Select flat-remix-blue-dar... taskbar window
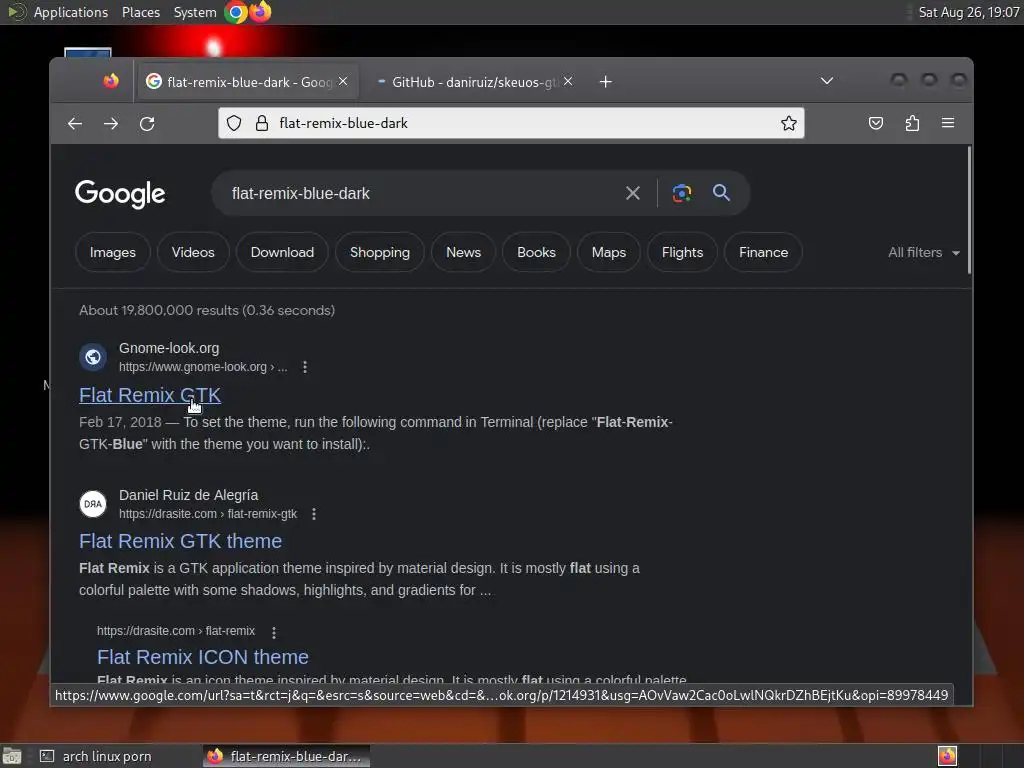This screenshot has width=1024, height=768. [x=286, y=756]
